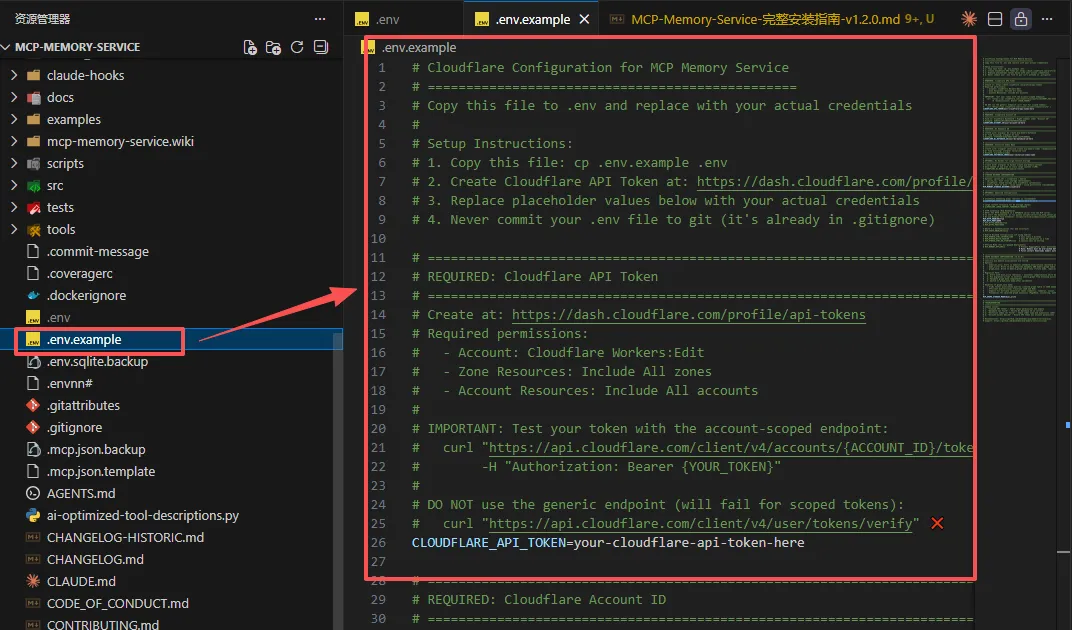1072x630 pixels.
Task: Click the Python icon beside ai-optimized-tool-descriptions.py
Action: tap(33, 515)
